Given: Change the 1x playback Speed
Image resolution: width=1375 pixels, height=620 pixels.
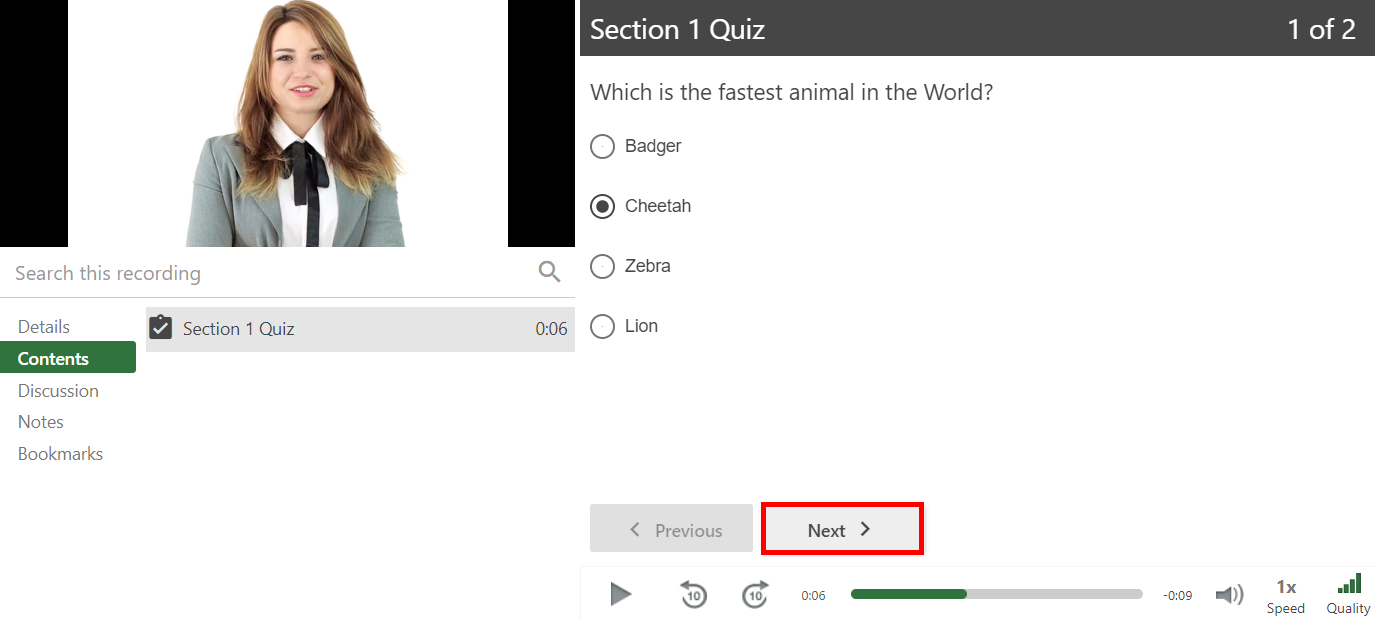Looking at the screenshot, I should [1286, 595].
